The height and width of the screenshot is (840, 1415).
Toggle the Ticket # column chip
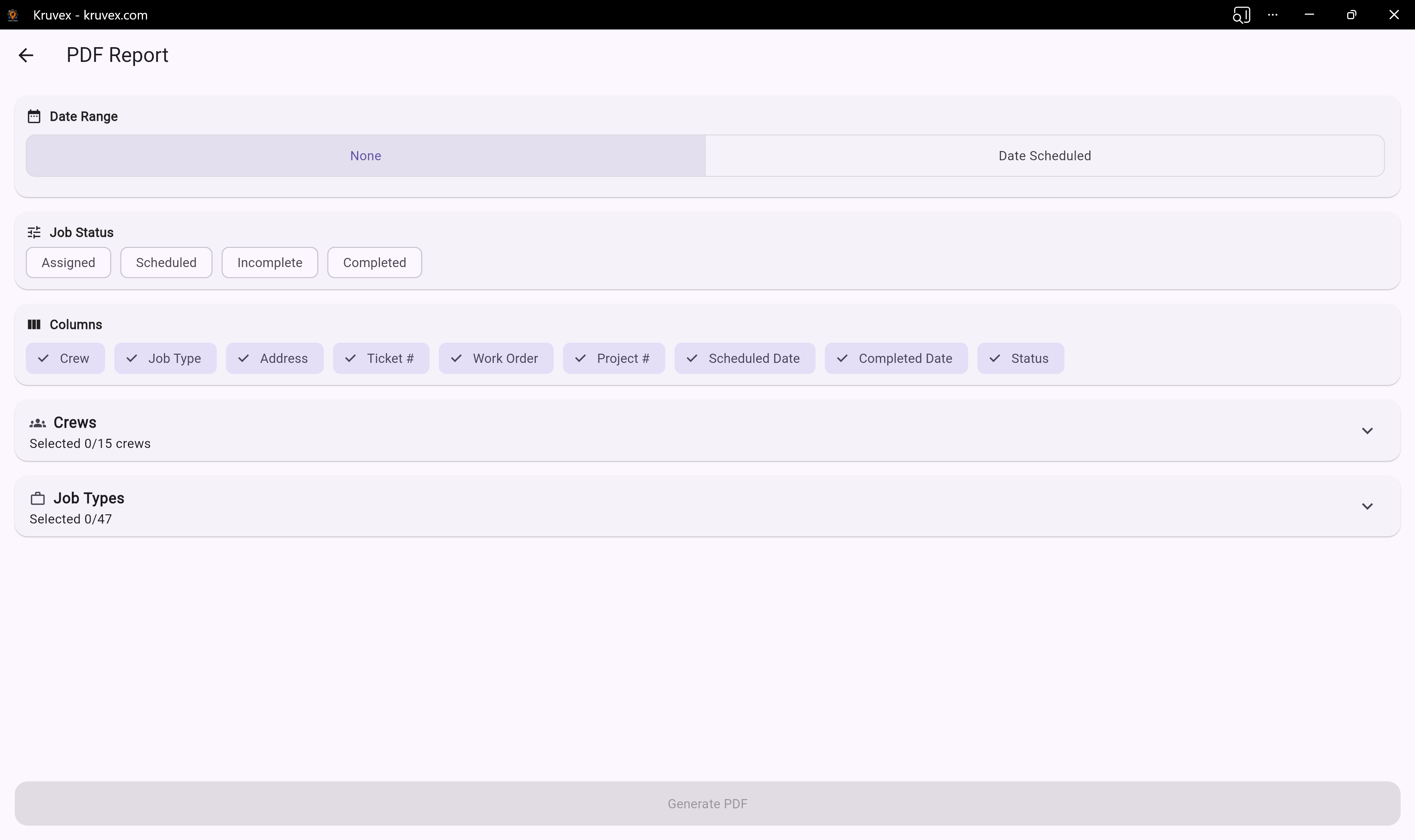(x=381, y=359)
